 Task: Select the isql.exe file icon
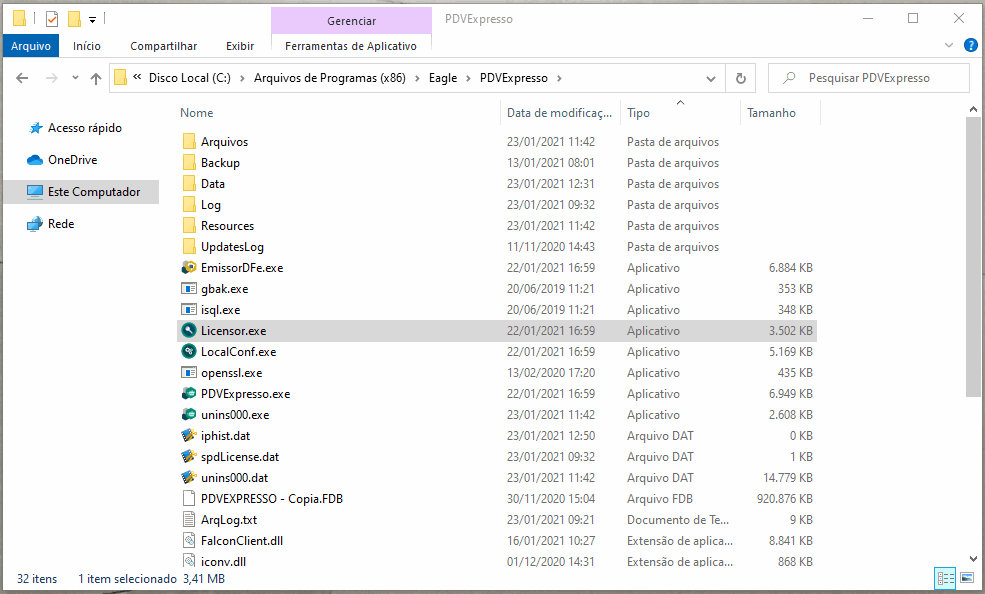coord(188,310)
